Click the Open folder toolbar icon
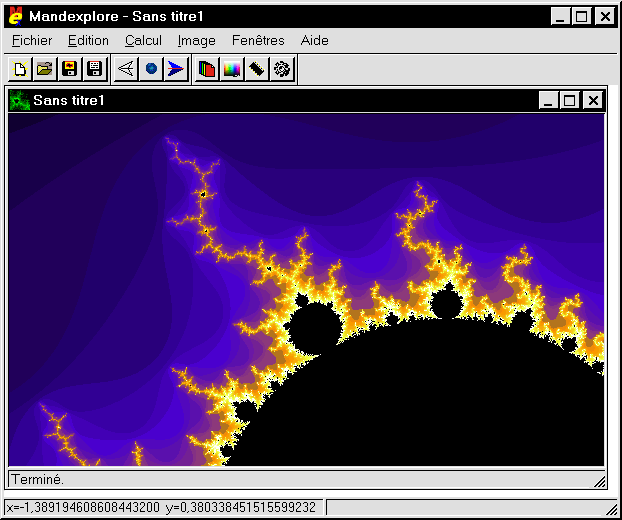This screenshot has height=520, width=622. 45,69
